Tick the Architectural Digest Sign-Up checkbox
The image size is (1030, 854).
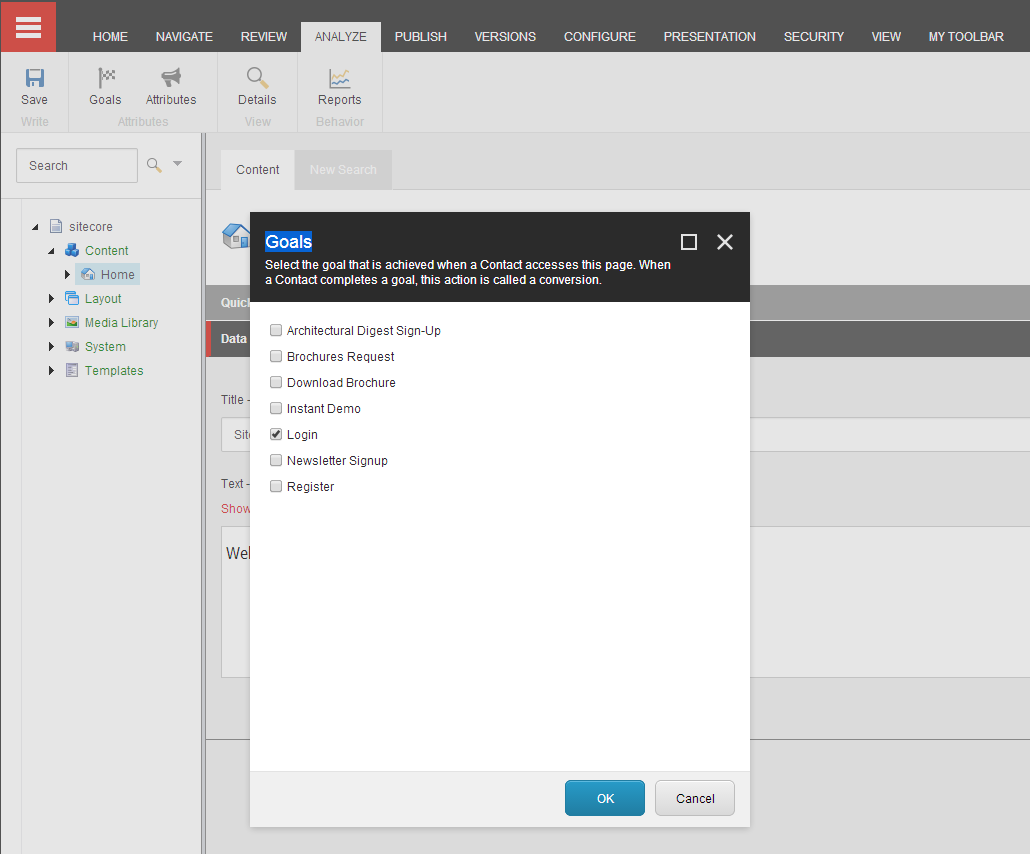pos(276,330)
